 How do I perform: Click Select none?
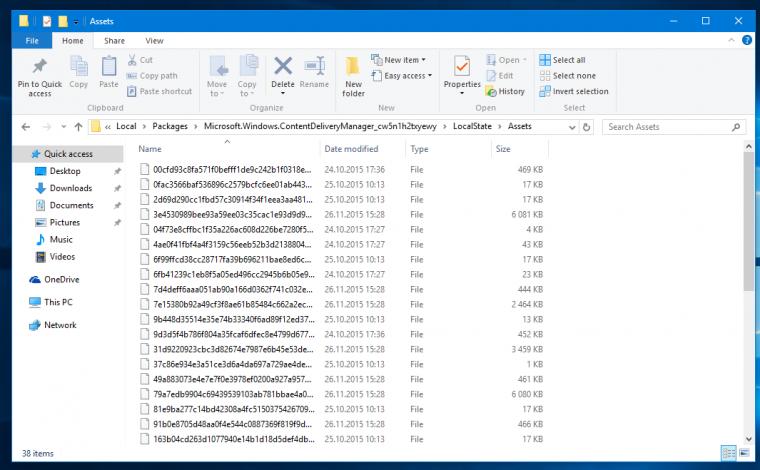click(568, 76)
